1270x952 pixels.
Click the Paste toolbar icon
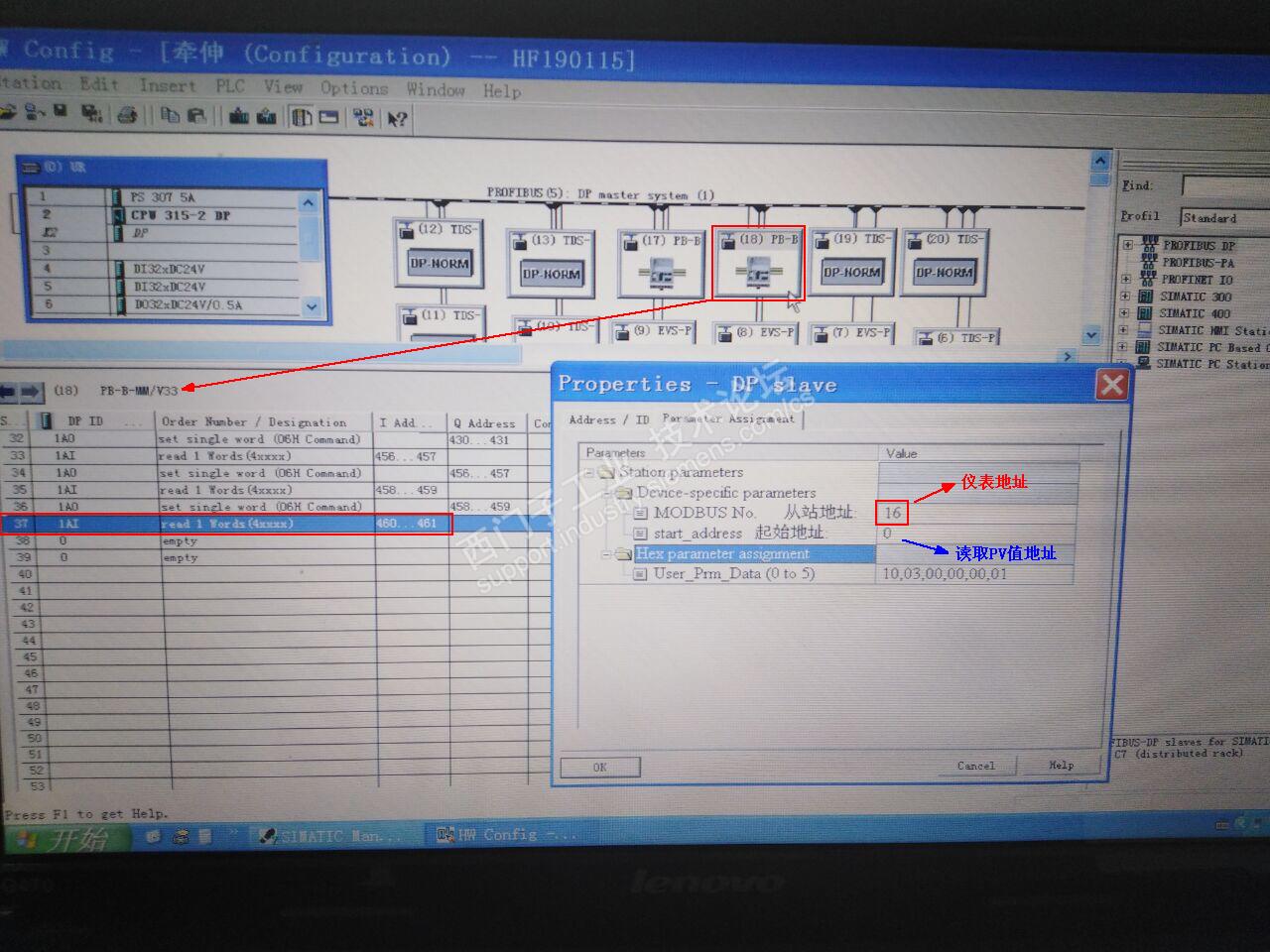point(196,116)
